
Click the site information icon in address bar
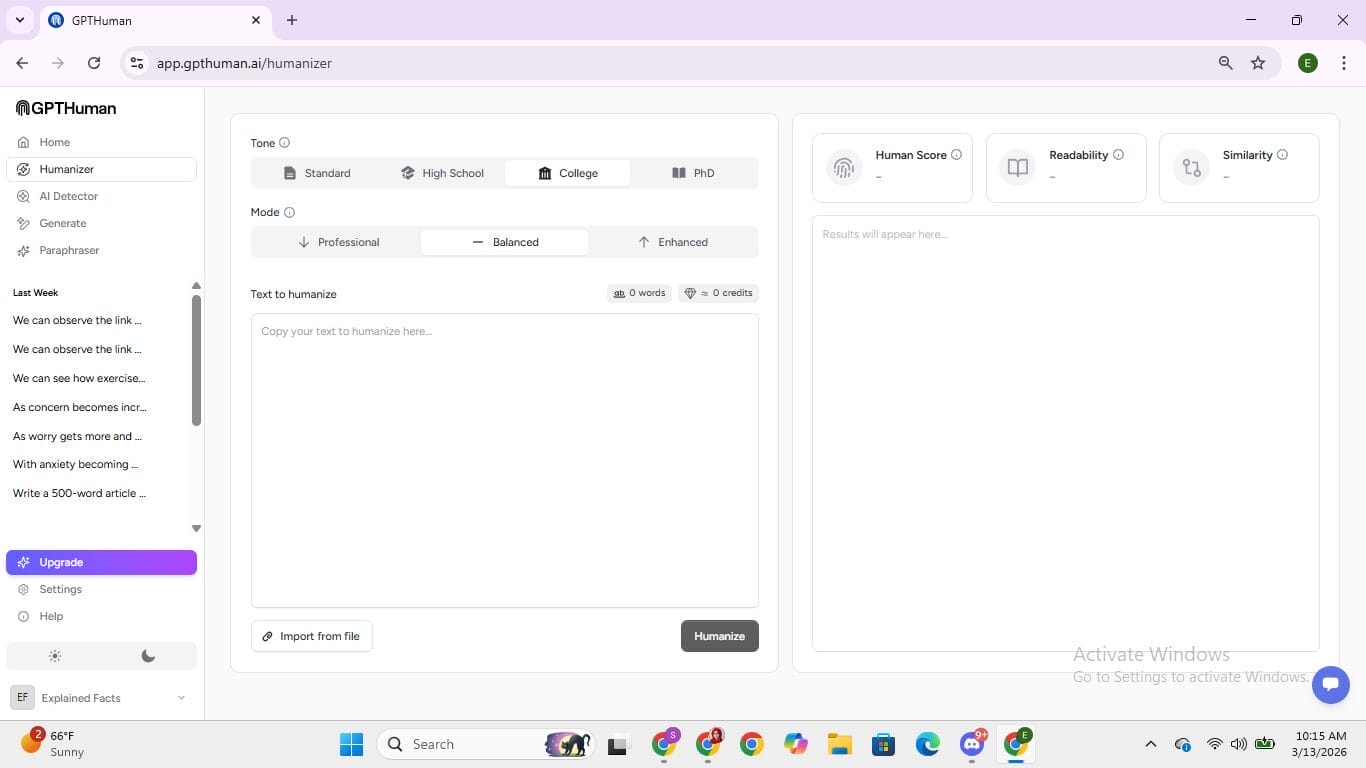[x=138, y=63]
